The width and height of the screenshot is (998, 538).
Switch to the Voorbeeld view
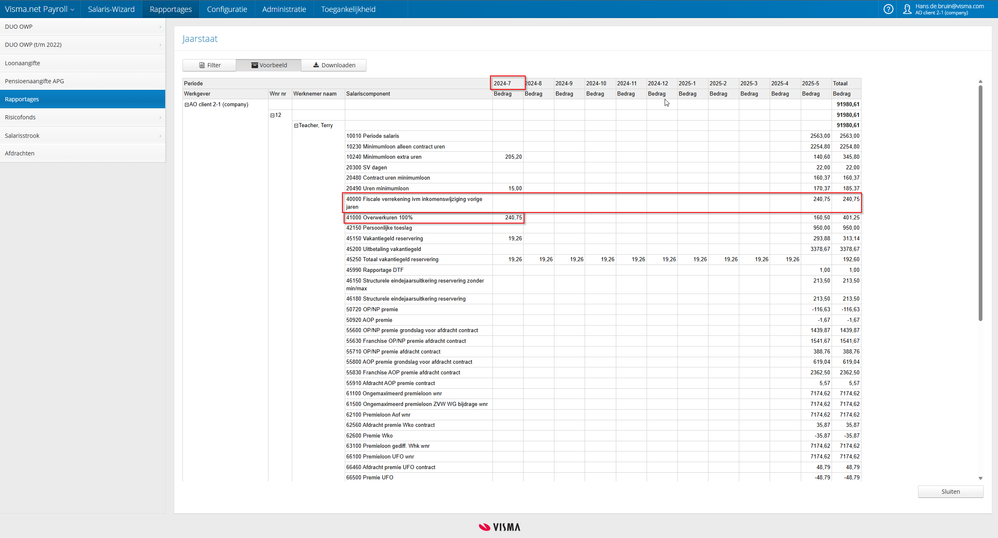(x=269, y=65)
